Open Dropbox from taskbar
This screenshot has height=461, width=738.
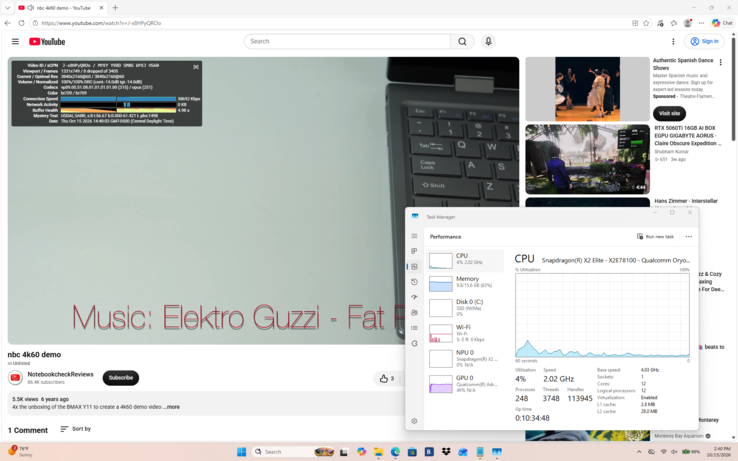[x=446, y=452]
